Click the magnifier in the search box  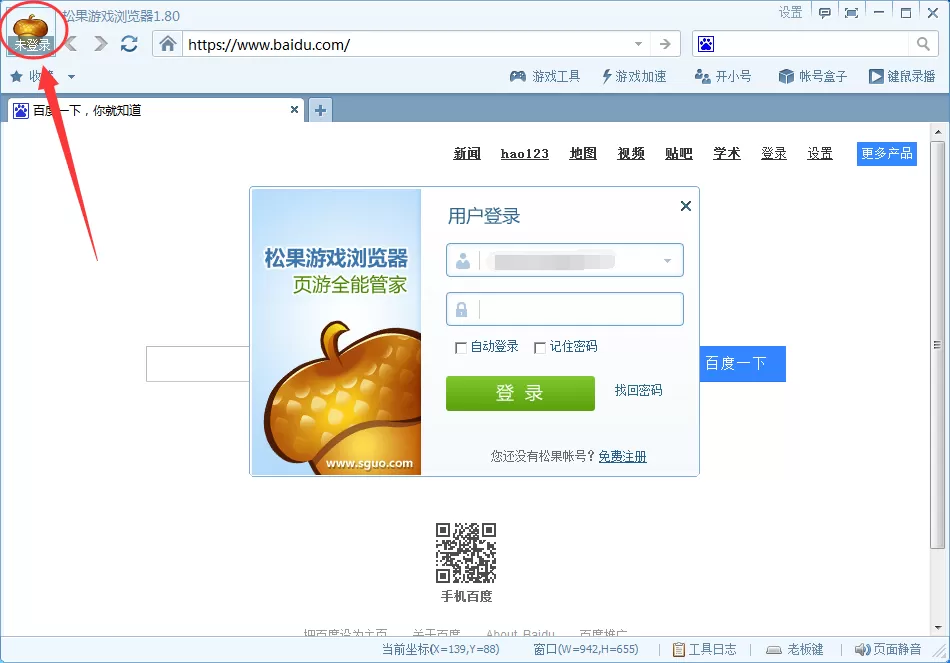[x=923, y=44]
